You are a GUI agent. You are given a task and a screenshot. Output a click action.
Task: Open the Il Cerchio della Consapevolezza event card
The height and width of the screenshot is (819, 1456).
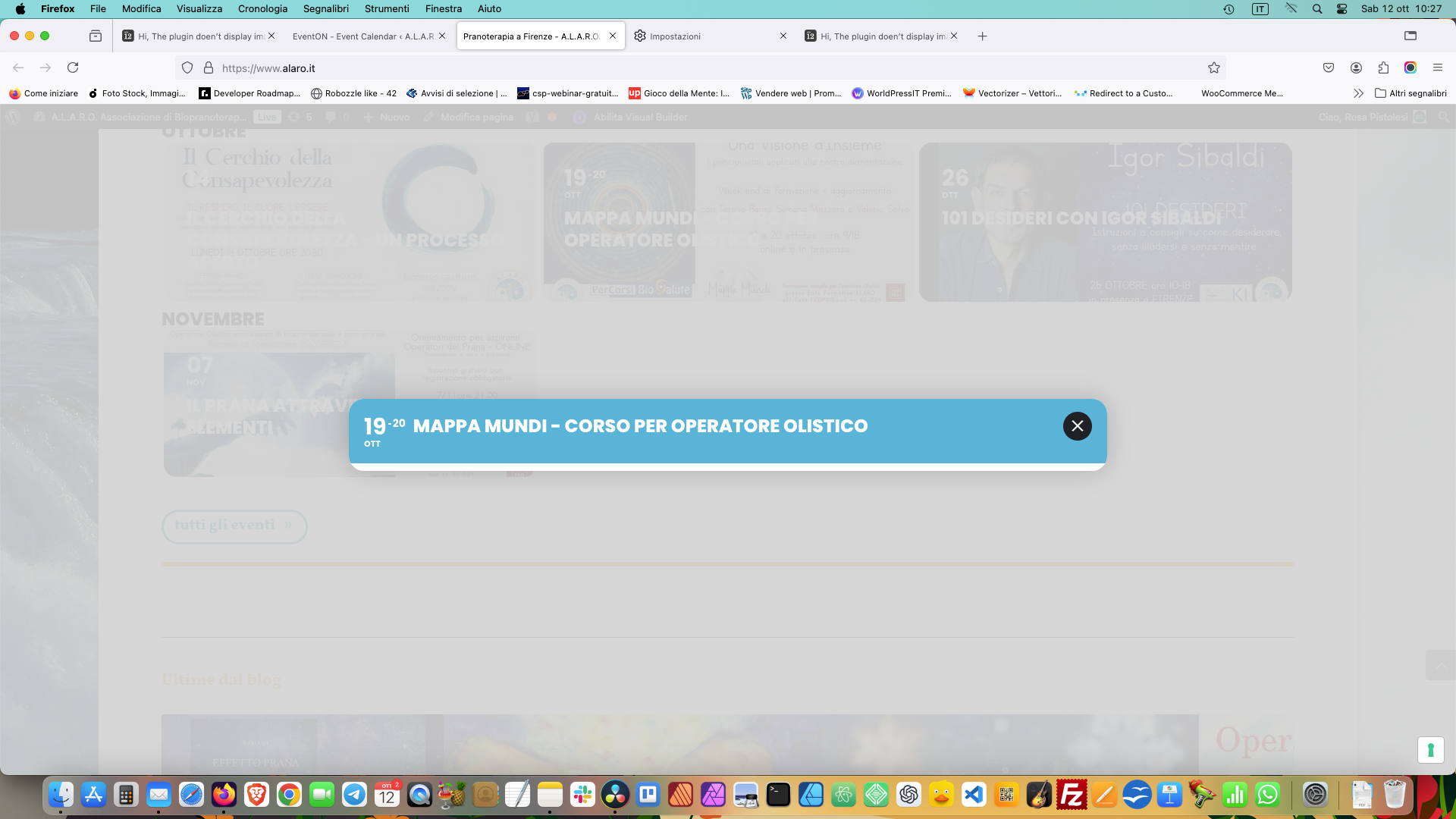pyautogui.click(x=350, y=221)
